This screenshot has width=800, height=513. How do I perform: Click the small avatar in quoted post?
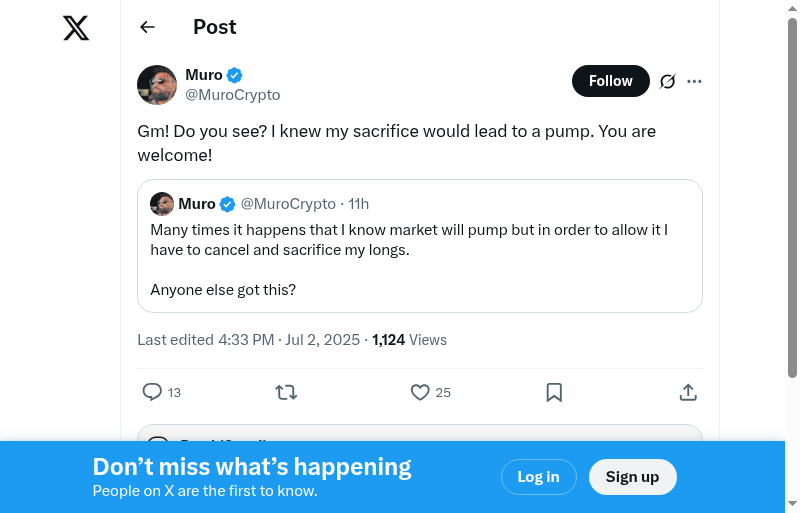click(162, 204)
